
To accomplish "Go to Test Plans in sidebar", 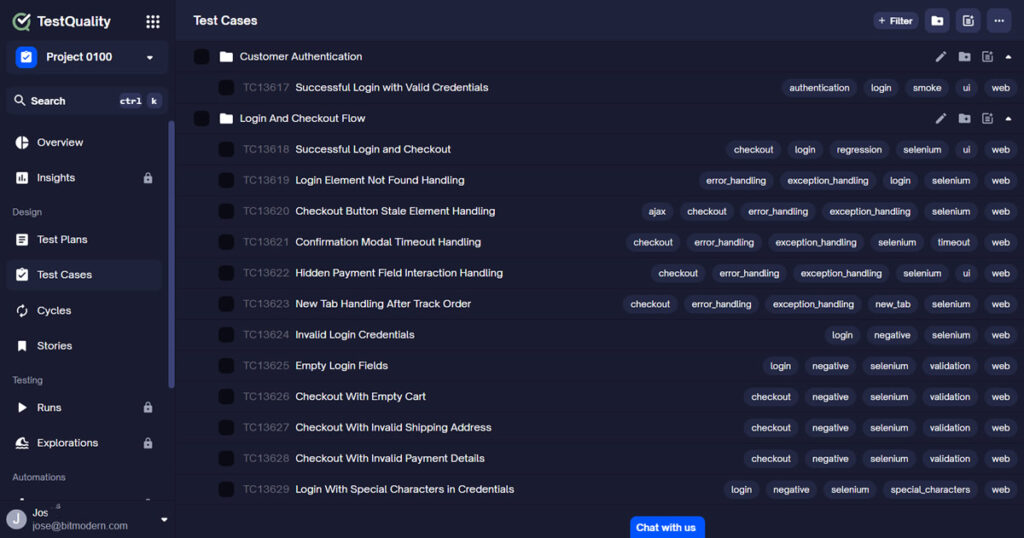I will tap(62, 240).
